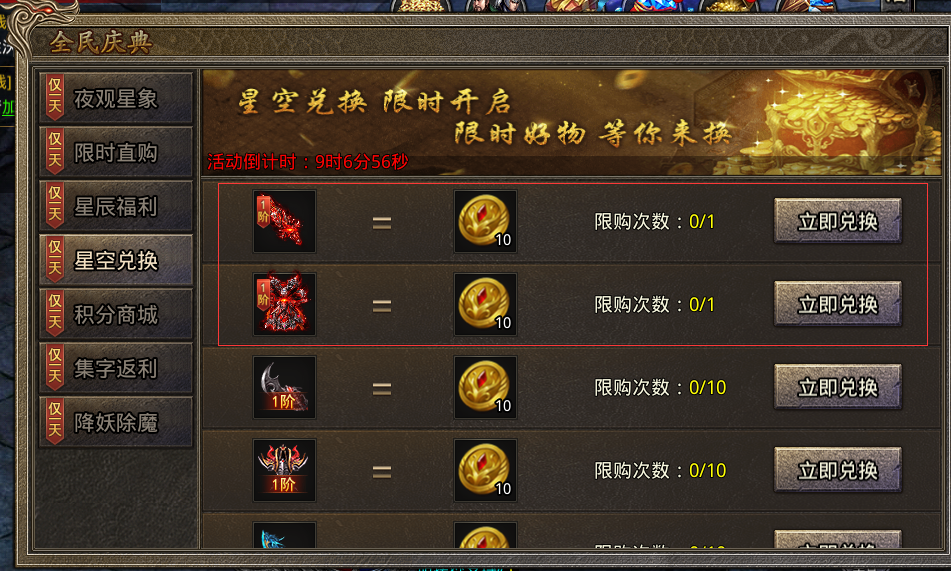Open the 星辰福利 tab
The height and width of the screenshot is (571, 951).
pyautogui.click(x=116, y=206)
